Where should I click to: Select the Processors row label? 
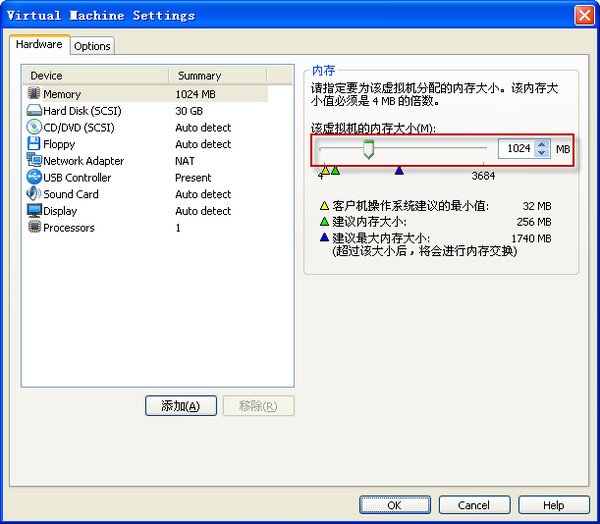pyautogui.click(x=69, y=228)
